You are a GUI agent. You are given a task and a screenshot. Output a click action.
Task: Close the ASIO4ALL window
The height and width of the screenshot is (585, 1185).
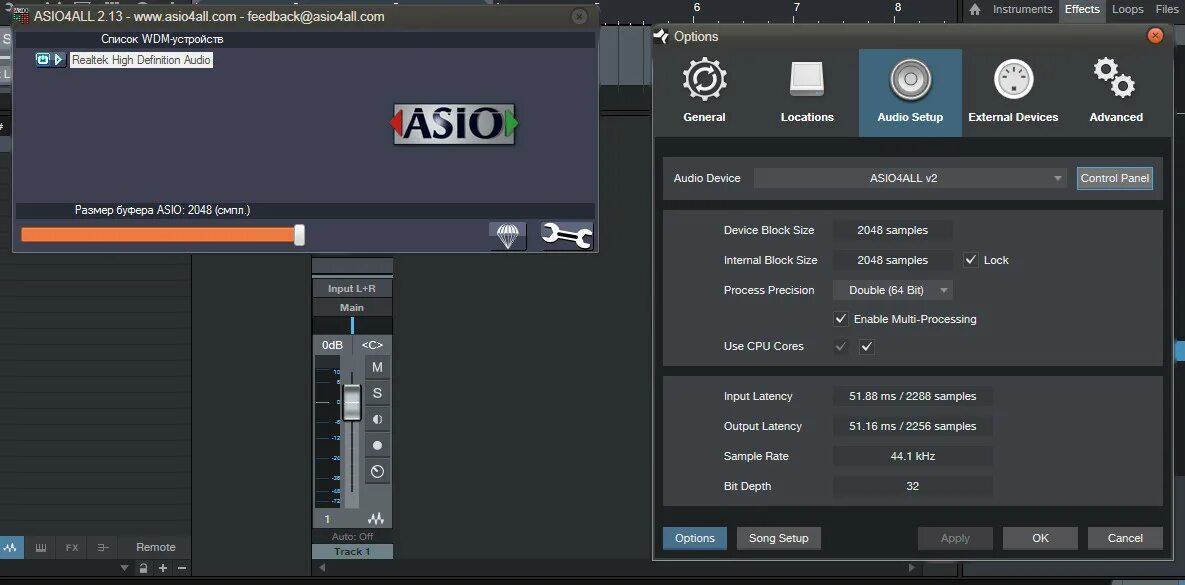point(579,16)
